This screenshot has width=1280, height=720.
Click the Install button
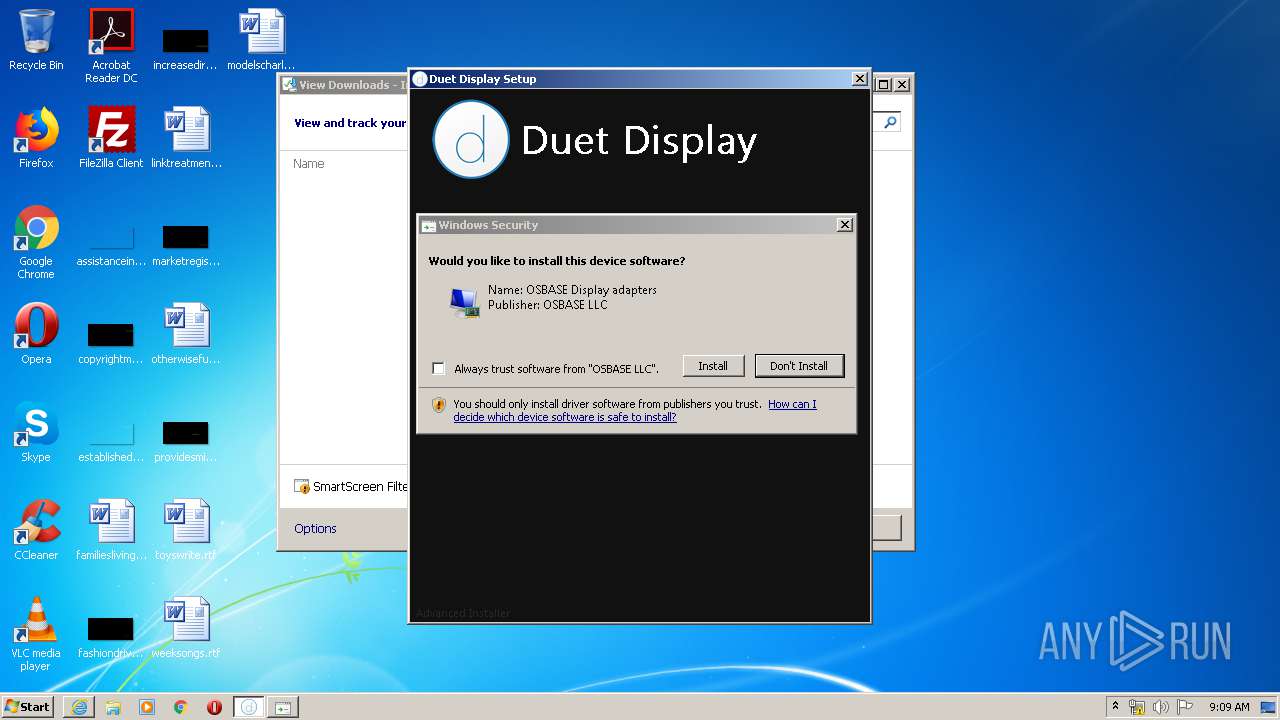click(x=713, y=366)
